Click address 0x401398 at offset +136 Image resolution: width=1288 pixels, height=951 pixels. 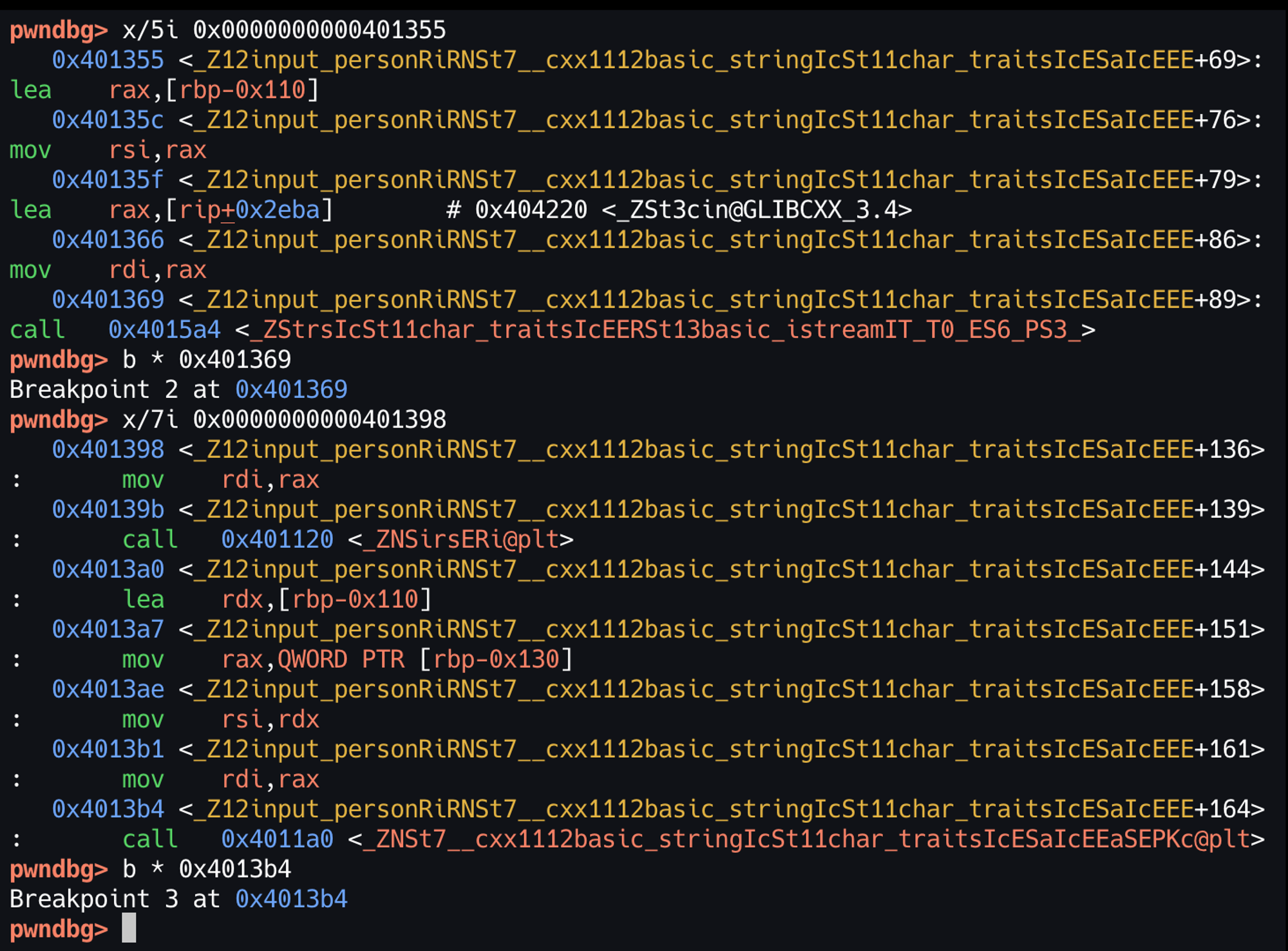coord(108,449)
